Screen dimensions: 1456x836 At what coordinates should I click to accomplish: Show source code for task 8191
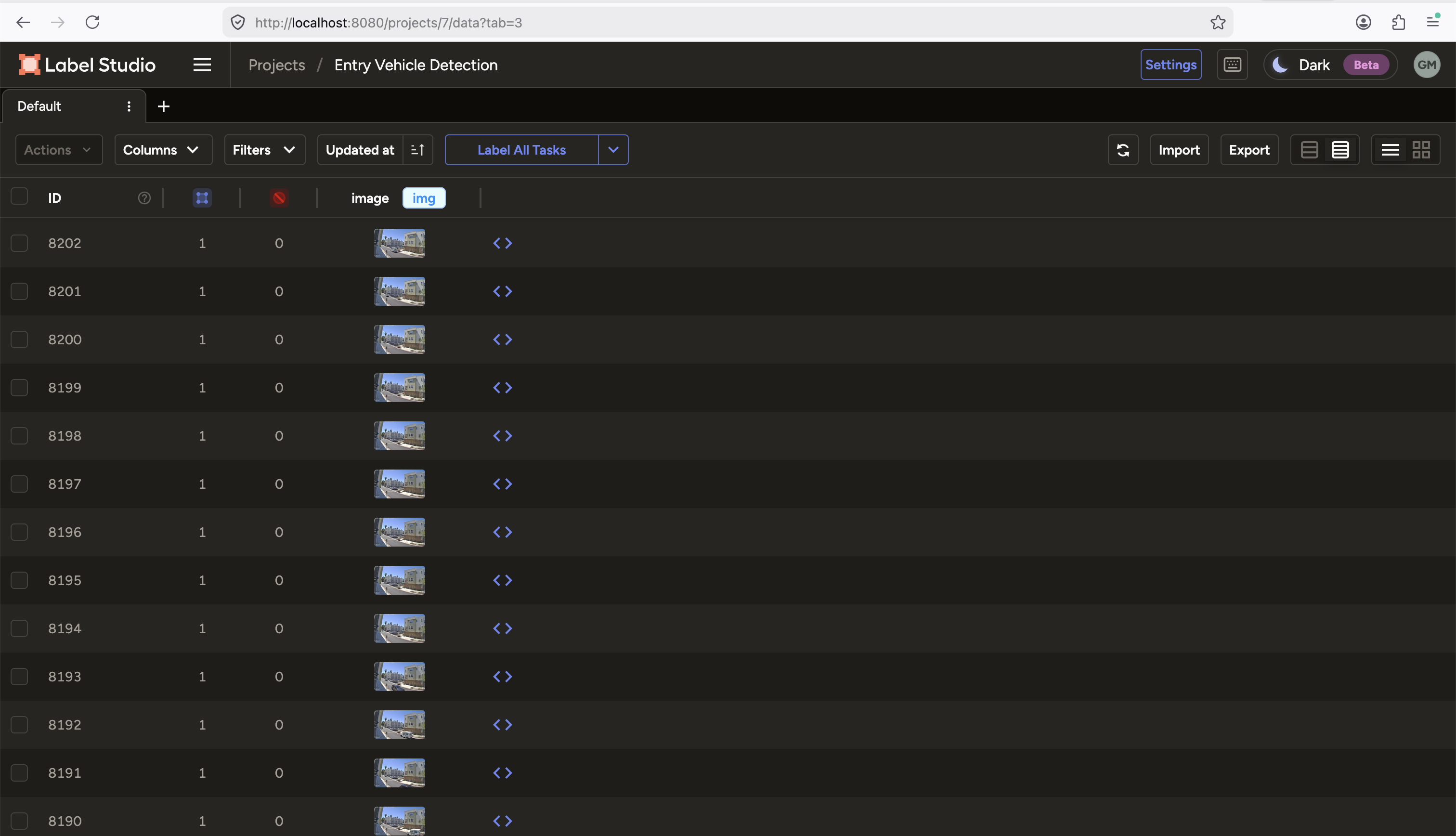point(502,773)
